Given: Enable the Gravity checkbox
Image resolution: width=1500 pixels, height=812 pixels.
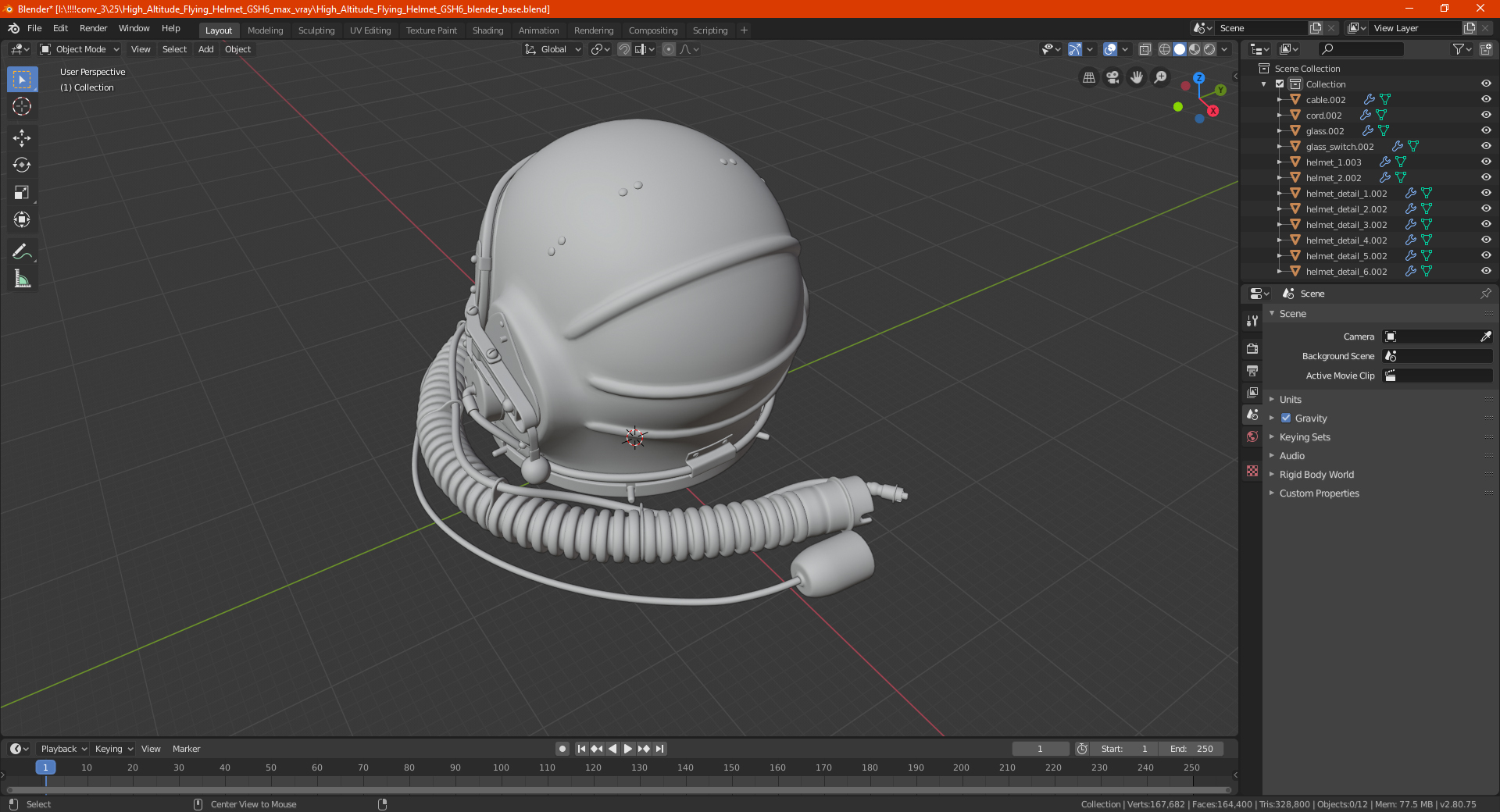Looking at the screenshot, I should tap(1286, 418).
